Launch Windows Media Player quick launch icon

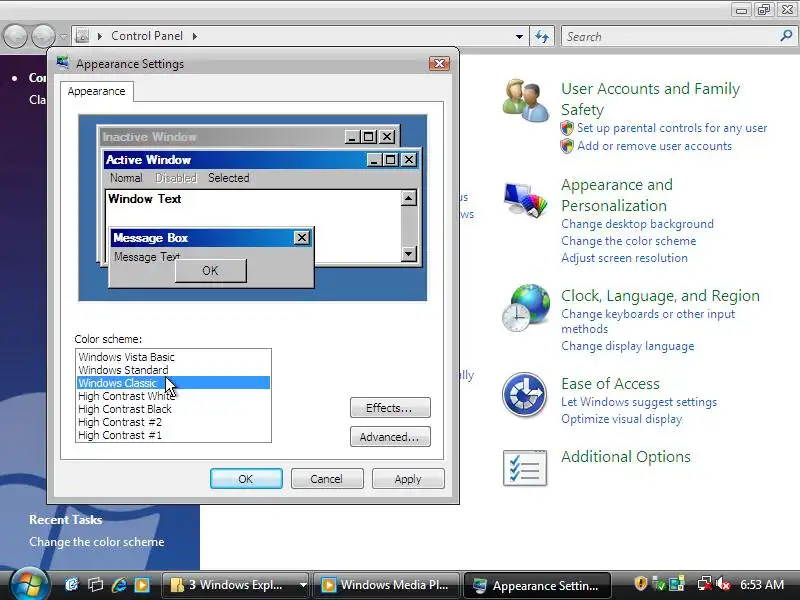[x=142, y=585]
